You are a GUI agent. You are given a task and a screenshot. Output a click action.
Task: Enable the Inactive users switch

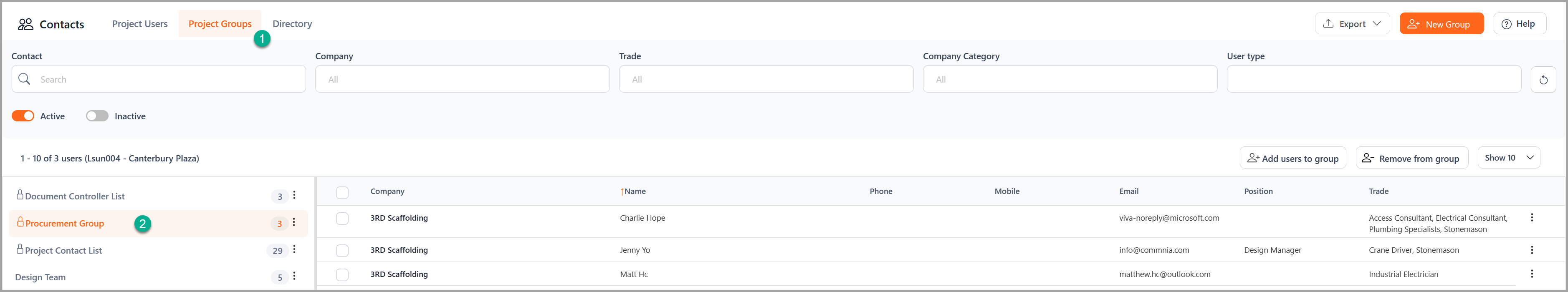click(97, 116)
